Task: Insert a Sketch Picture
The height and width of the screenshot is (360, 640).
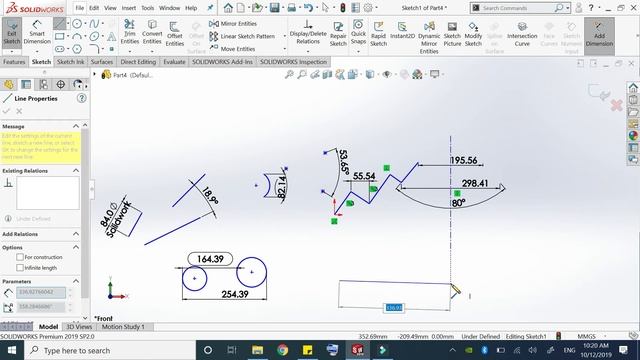Action: pyautogui.click(x=452, y=33)
